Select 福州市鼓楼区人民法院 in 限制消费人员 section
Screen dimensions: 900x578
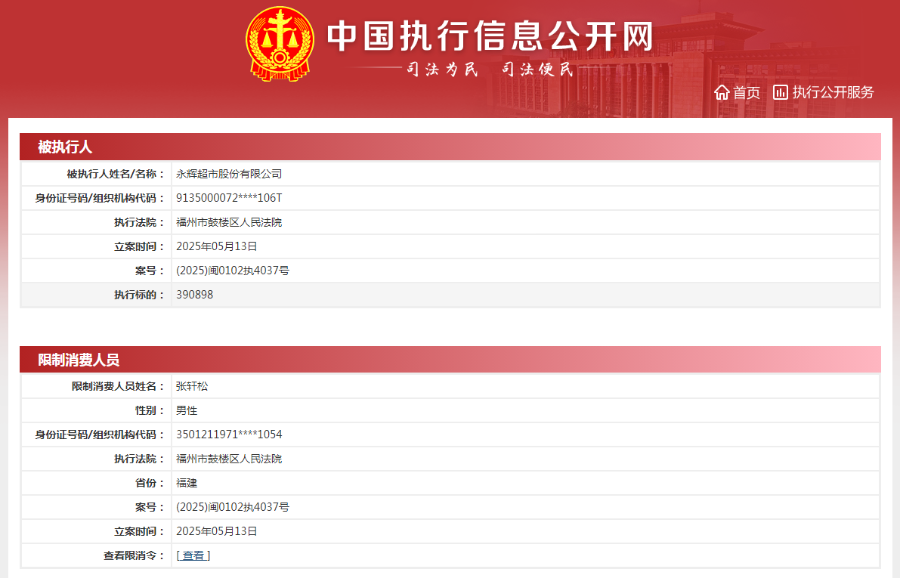click(229, 459)
